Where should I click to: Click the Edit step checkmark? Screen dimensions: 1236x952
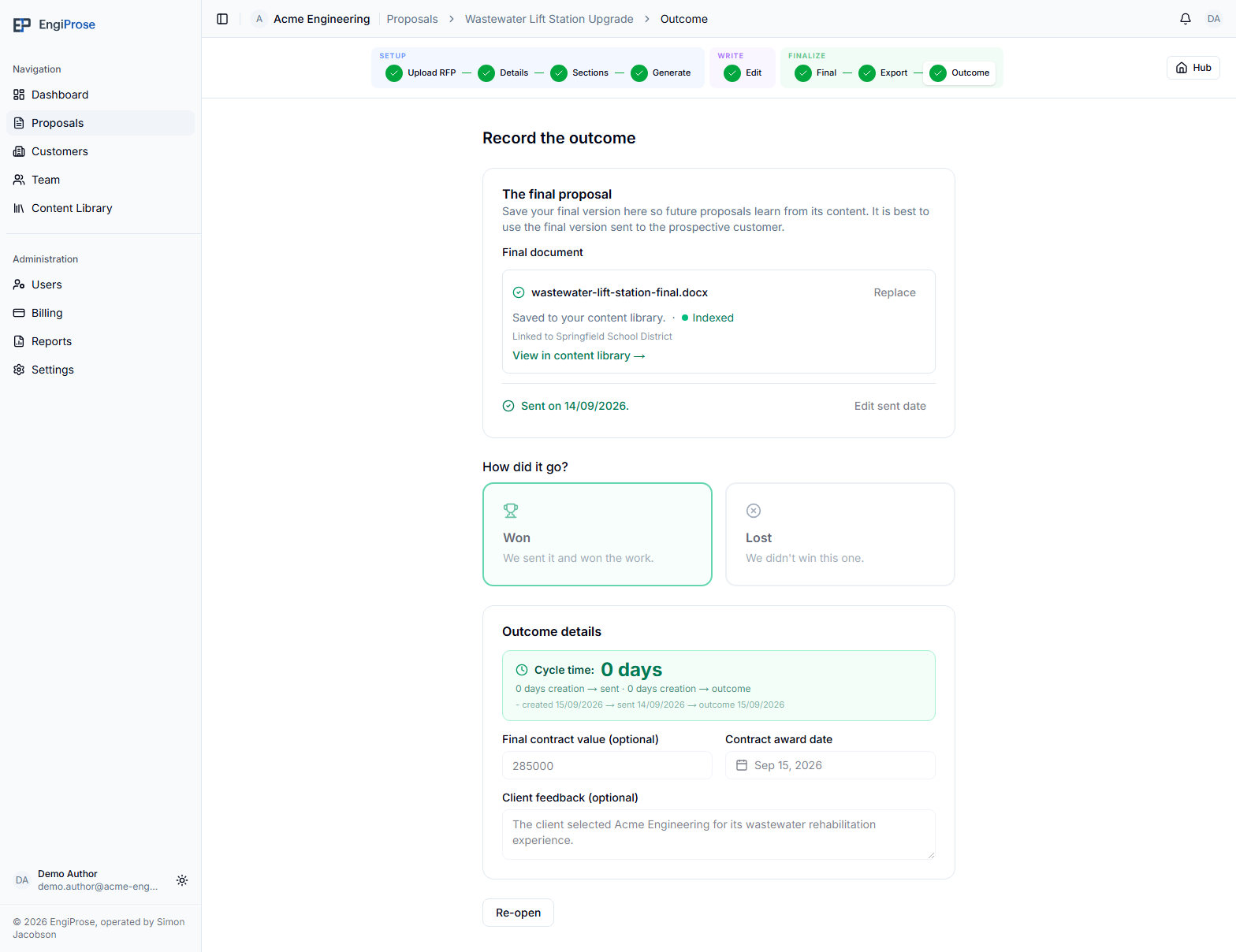(x=732, y=73)
